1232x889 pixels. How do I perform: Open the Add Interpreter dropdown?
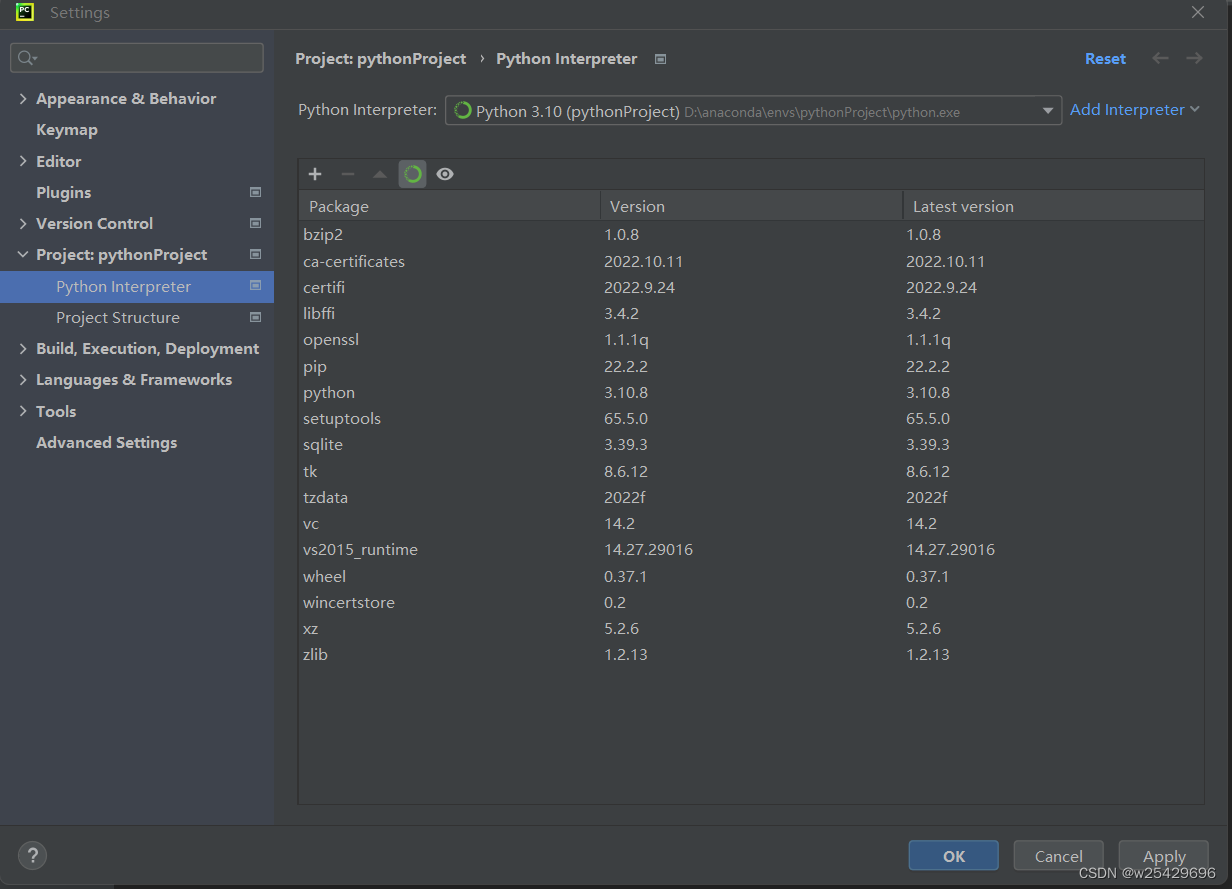coord(1135,109)
